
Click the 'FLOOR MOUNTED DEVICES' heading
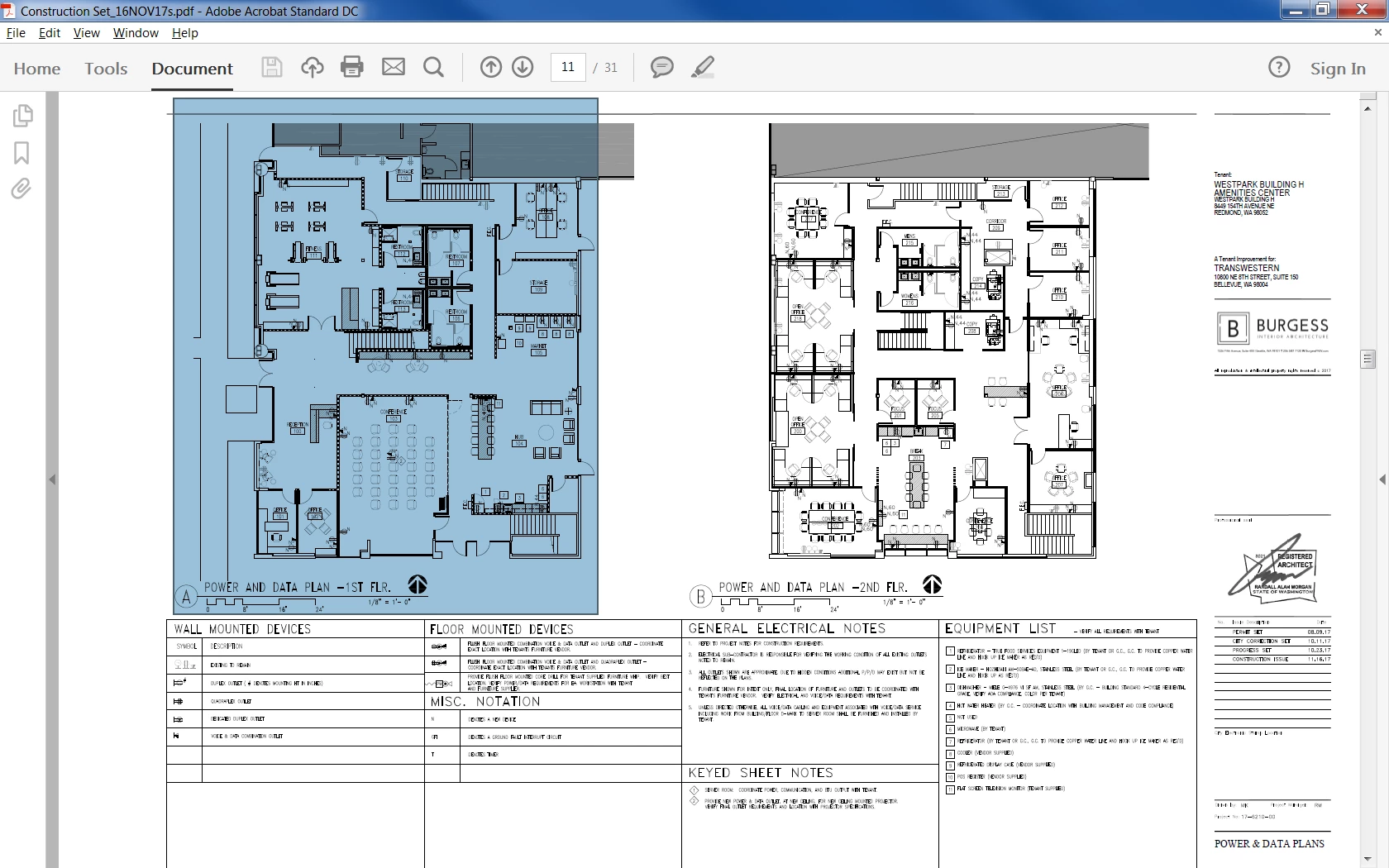pyautogui.click(x=501, y=629)
